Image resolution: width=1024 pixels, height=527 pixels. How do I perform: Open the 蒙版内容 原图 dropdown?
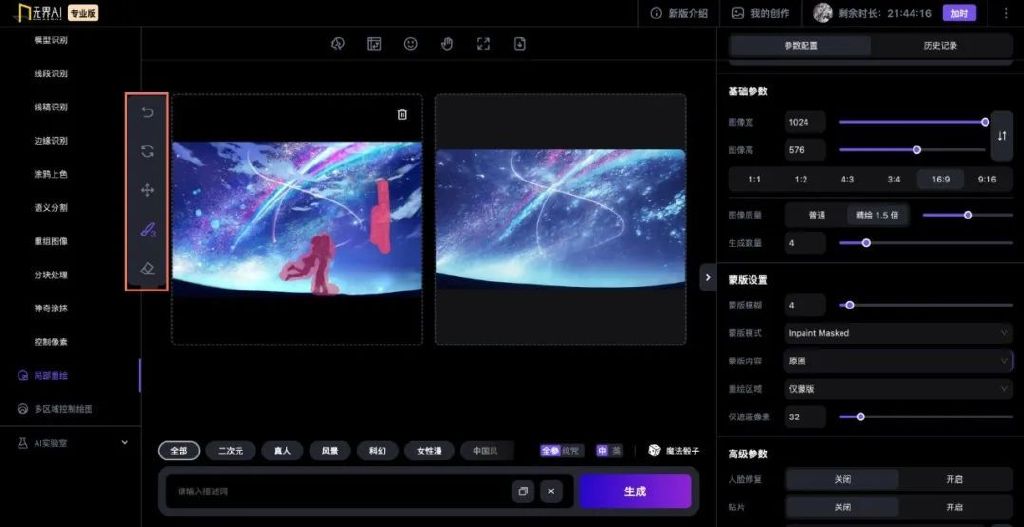pyautogui.click(x=899, y=360)
